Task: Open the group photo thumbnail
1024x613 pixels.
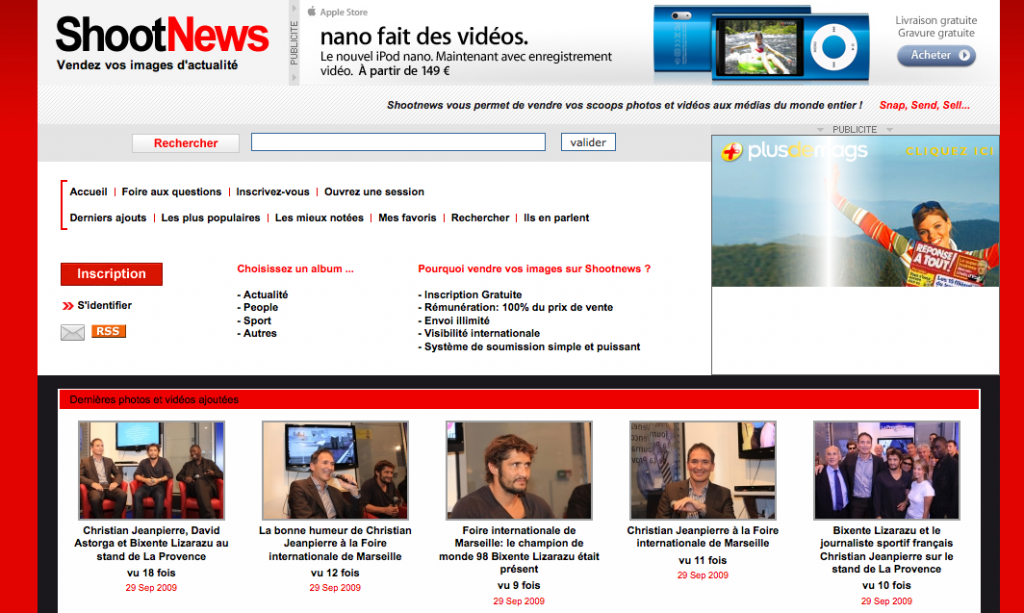Action: pyautogui.click(x=886, y=470)
